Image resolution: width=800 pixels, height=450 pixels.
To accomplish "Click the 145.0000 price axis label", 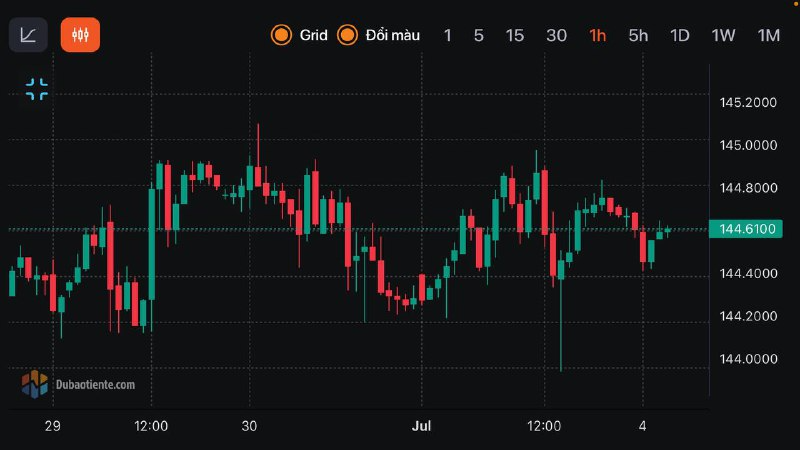I will [x=748, y=145].
